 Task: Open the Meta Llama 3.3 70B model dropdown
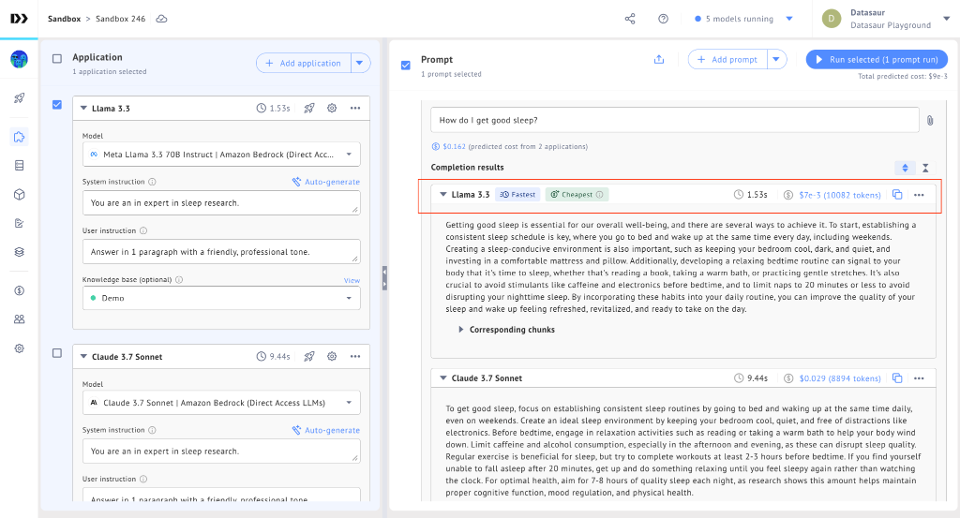tap(221, 154)
